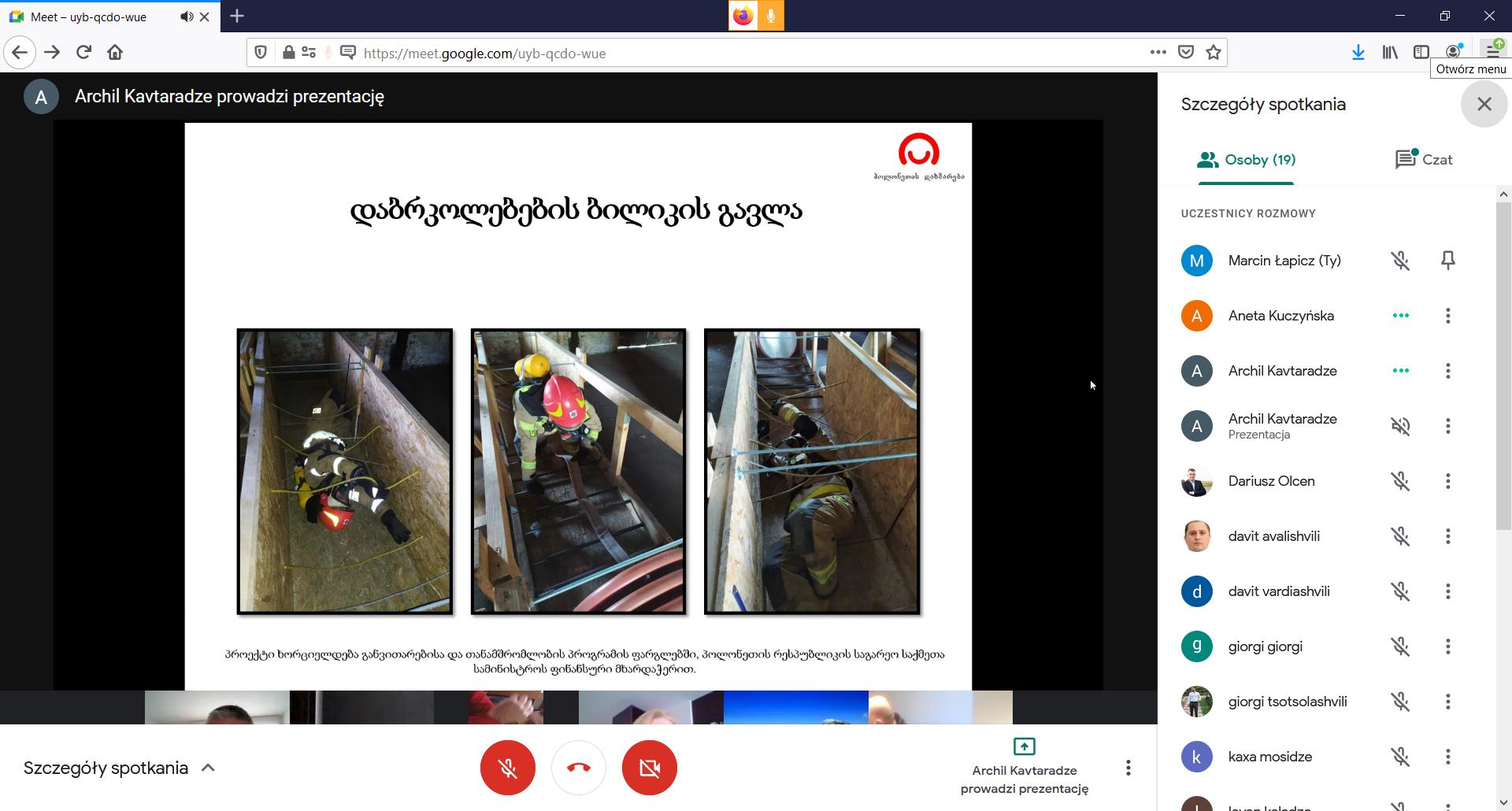This screenshot has height=811, width=1512.
Task: Unpin Marcin Łapicz with the pin icon
Action: click(1447, 261)
